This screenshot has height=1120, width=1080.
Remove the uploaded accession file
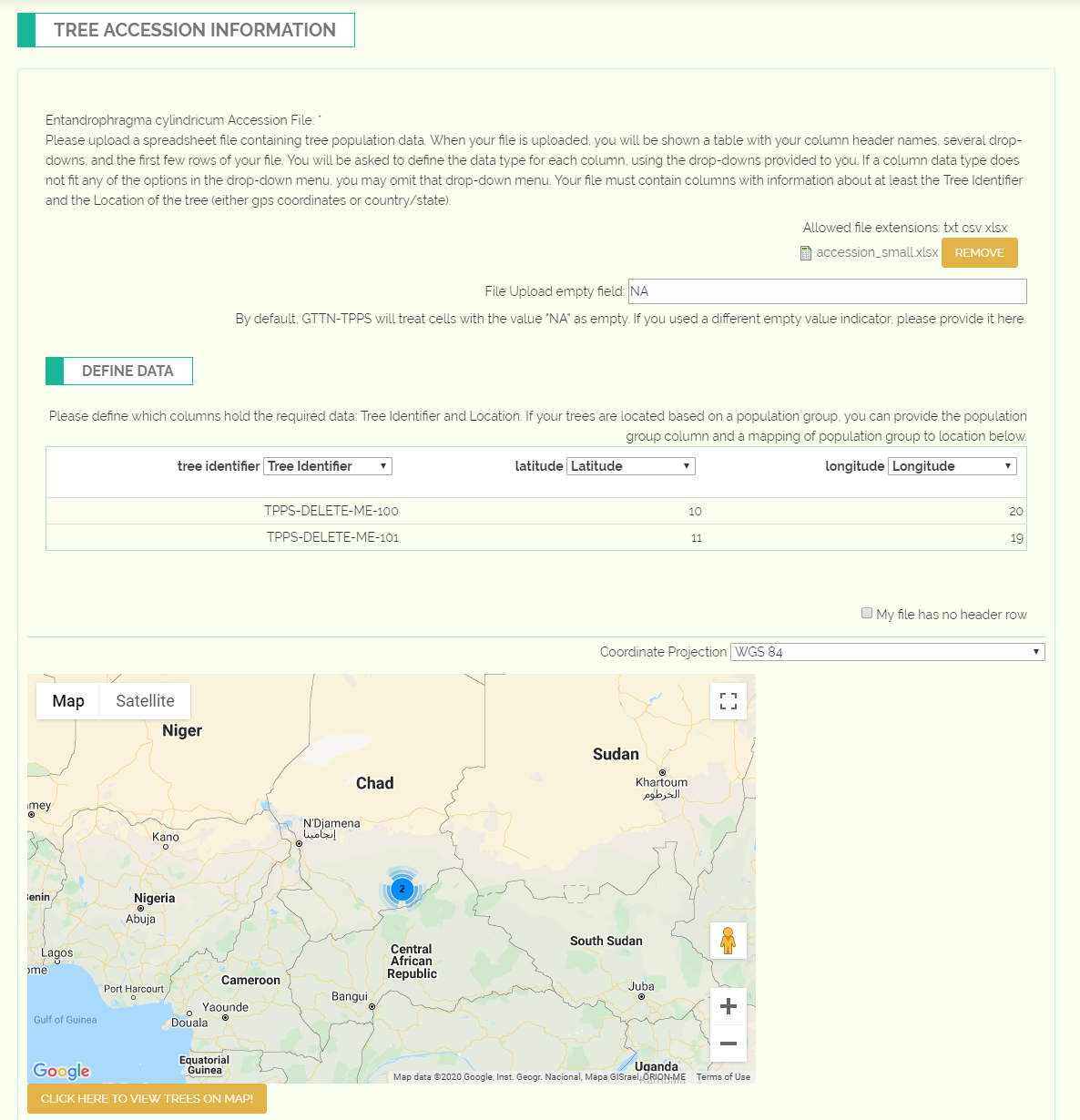click(980, 253)
